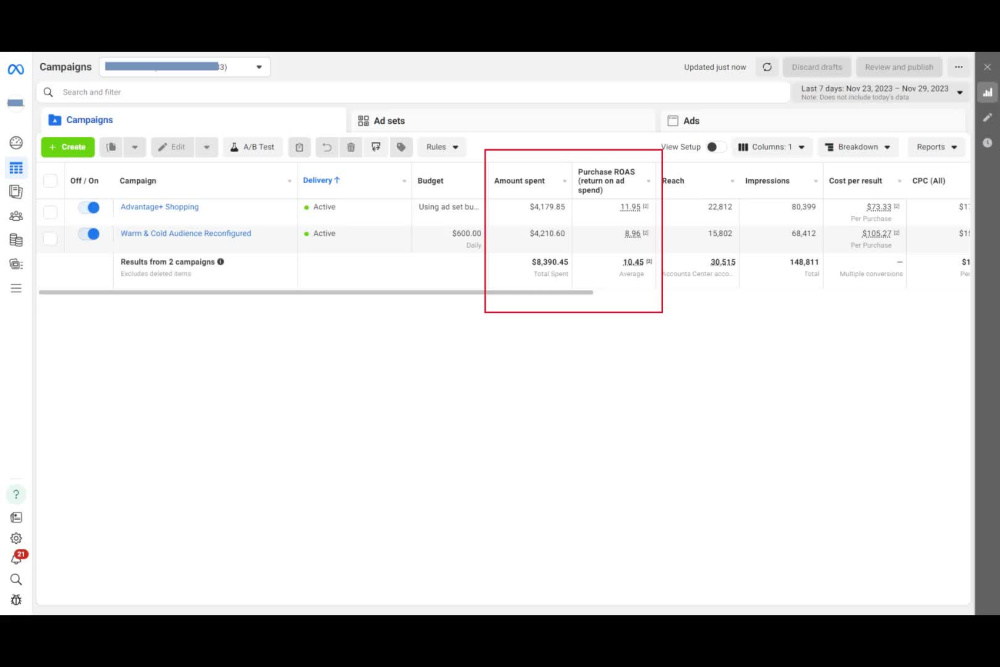The height and width of the screenshot is (667, 1000).
Task: Click the Refresh icon beside Updated just now
Action: [x=767, y=67]
